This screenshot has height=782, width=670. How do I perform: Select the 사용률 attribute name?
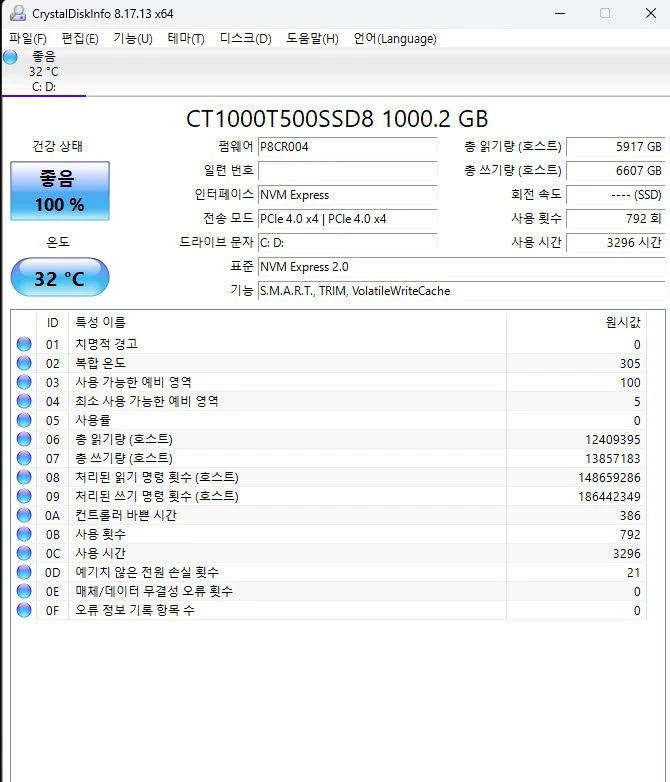tap(93, 420)
